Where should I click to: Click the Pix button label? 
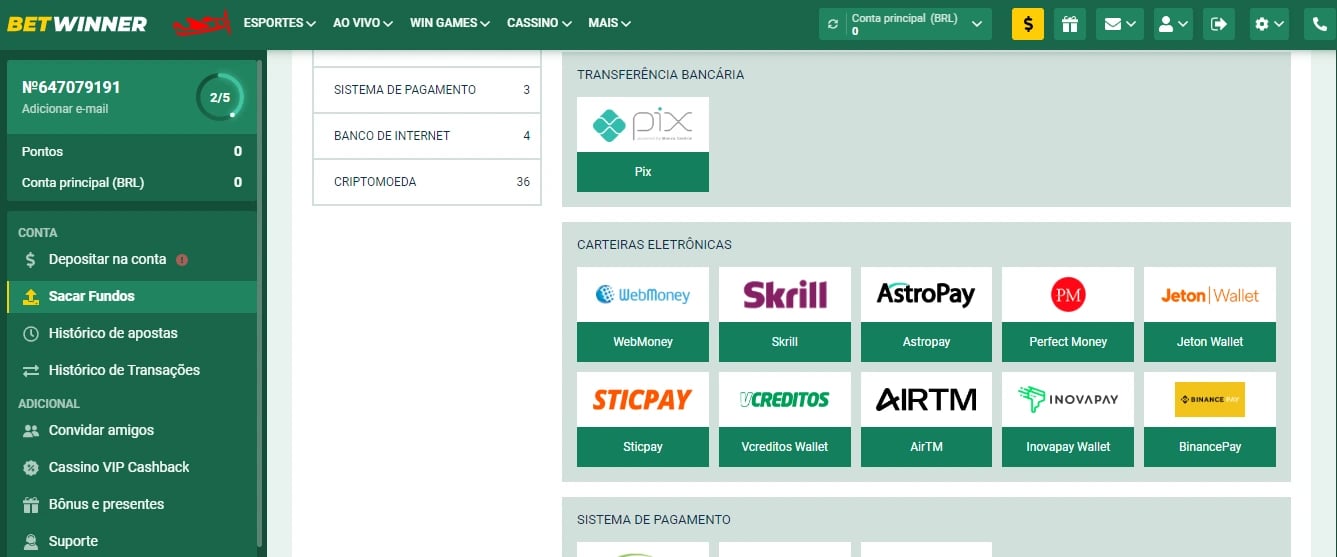pyautogui.click(x=643, y=172)
